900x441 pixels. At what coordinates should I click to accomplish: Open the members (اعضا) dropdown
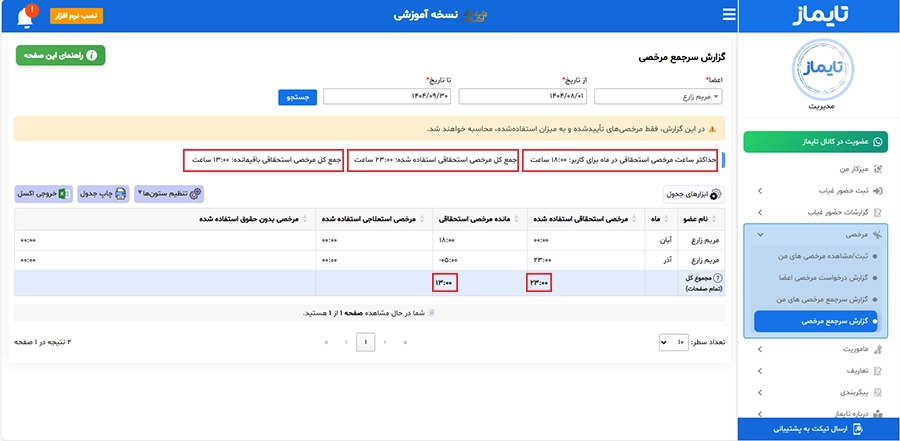[x=658, y=96]
